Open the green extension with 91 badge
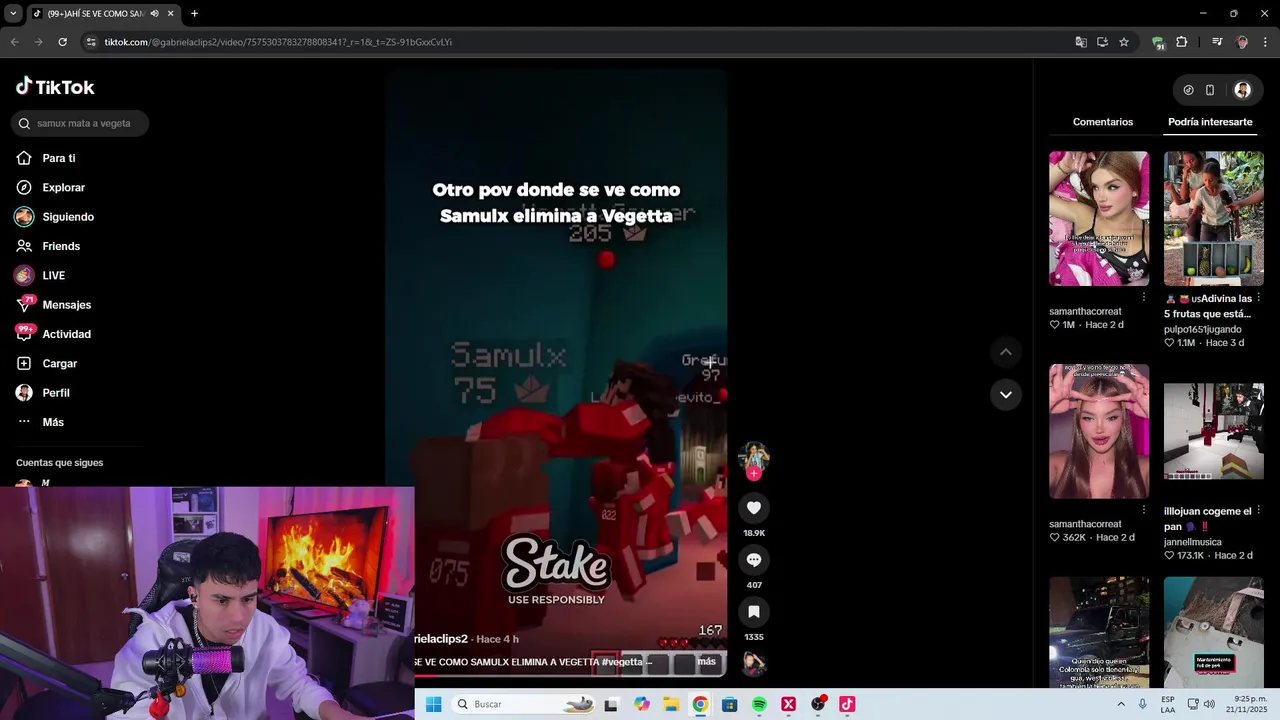 point(1158,42)
